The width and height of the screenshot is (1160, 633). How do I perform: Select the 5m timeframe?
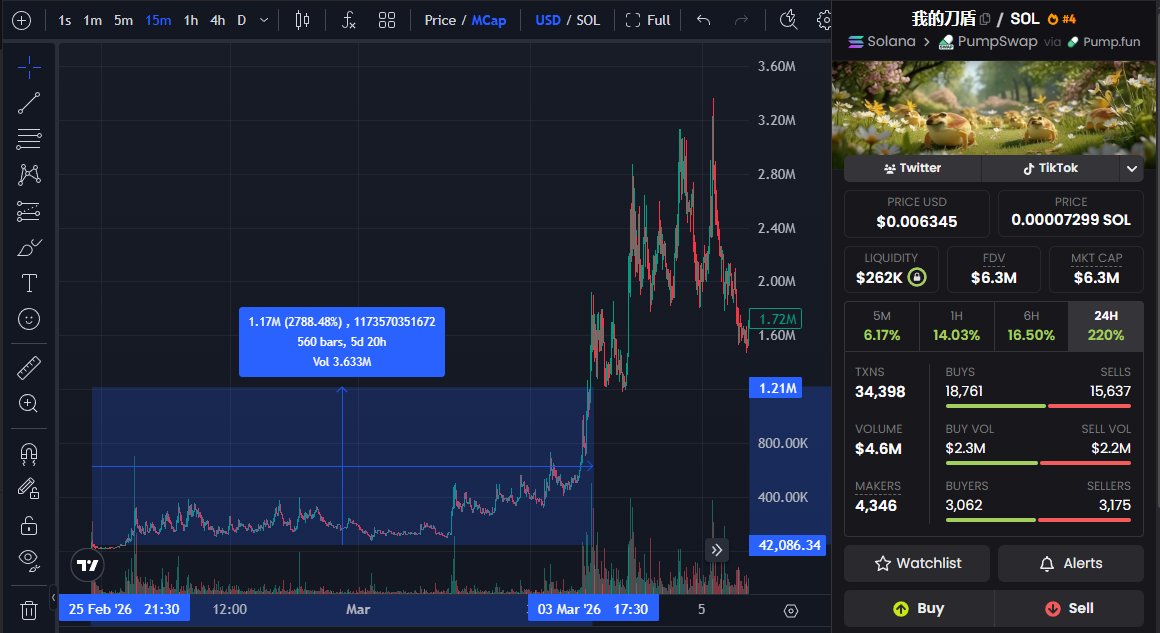coord(124,20)
